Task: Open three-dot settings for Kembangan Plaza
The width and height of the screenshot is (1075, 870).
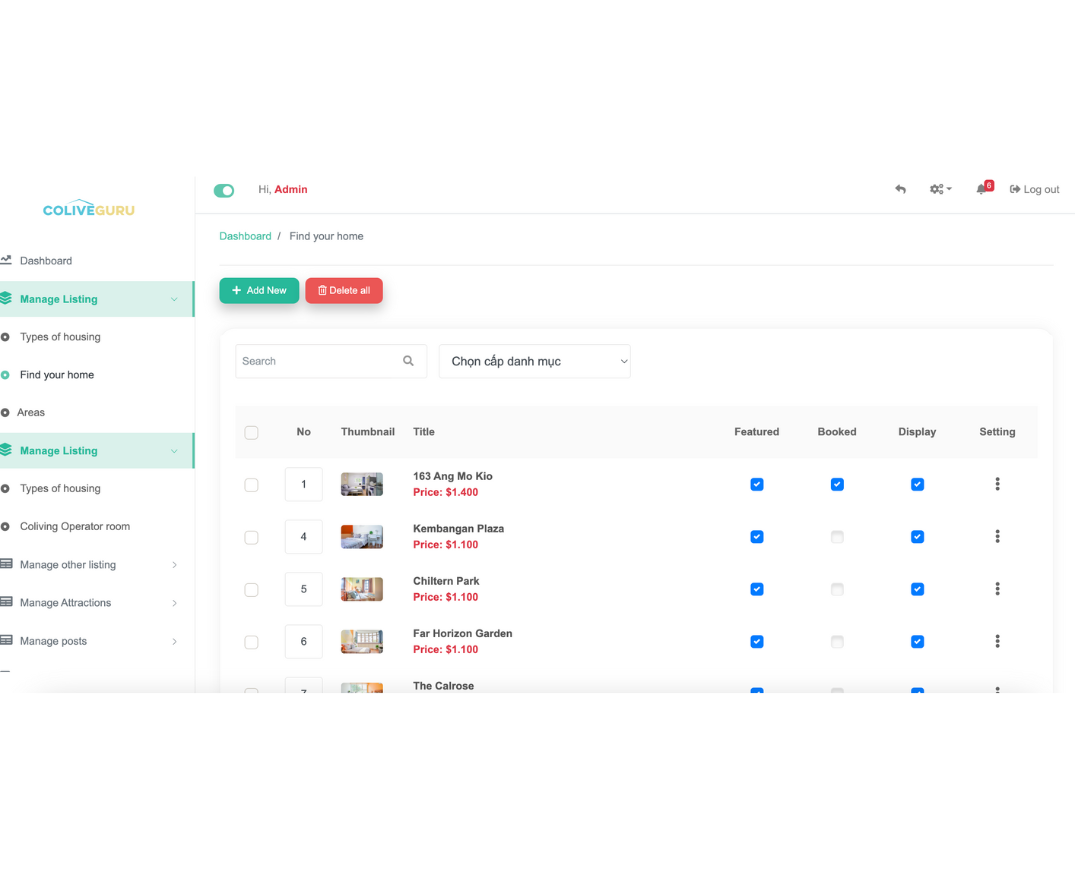Action: 997,537
